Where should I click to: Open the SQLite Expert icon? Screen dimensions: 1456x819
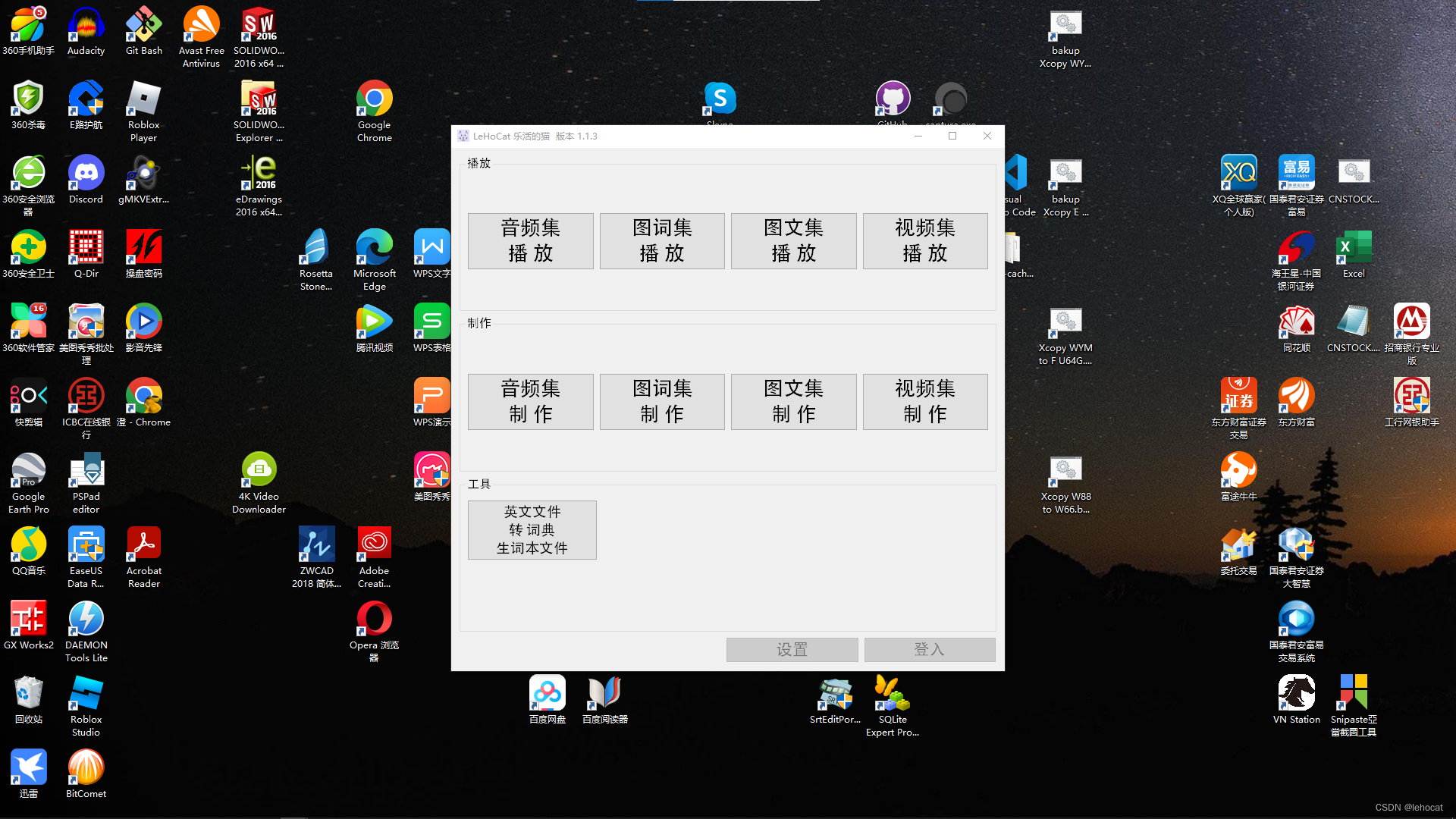coord(892,695)
